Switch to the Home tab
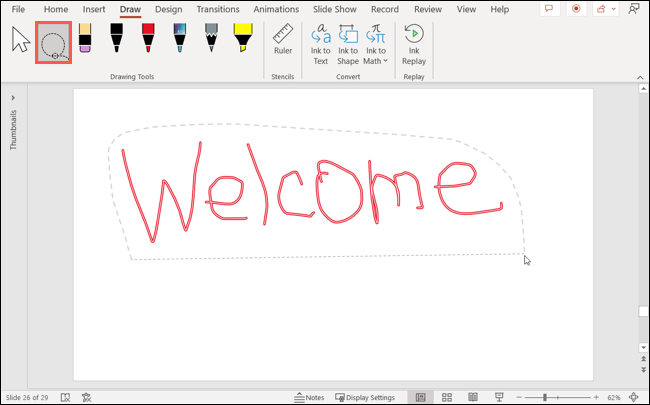Screen dimensions: 650x405 pyautogui.click(x=56, y=9)
